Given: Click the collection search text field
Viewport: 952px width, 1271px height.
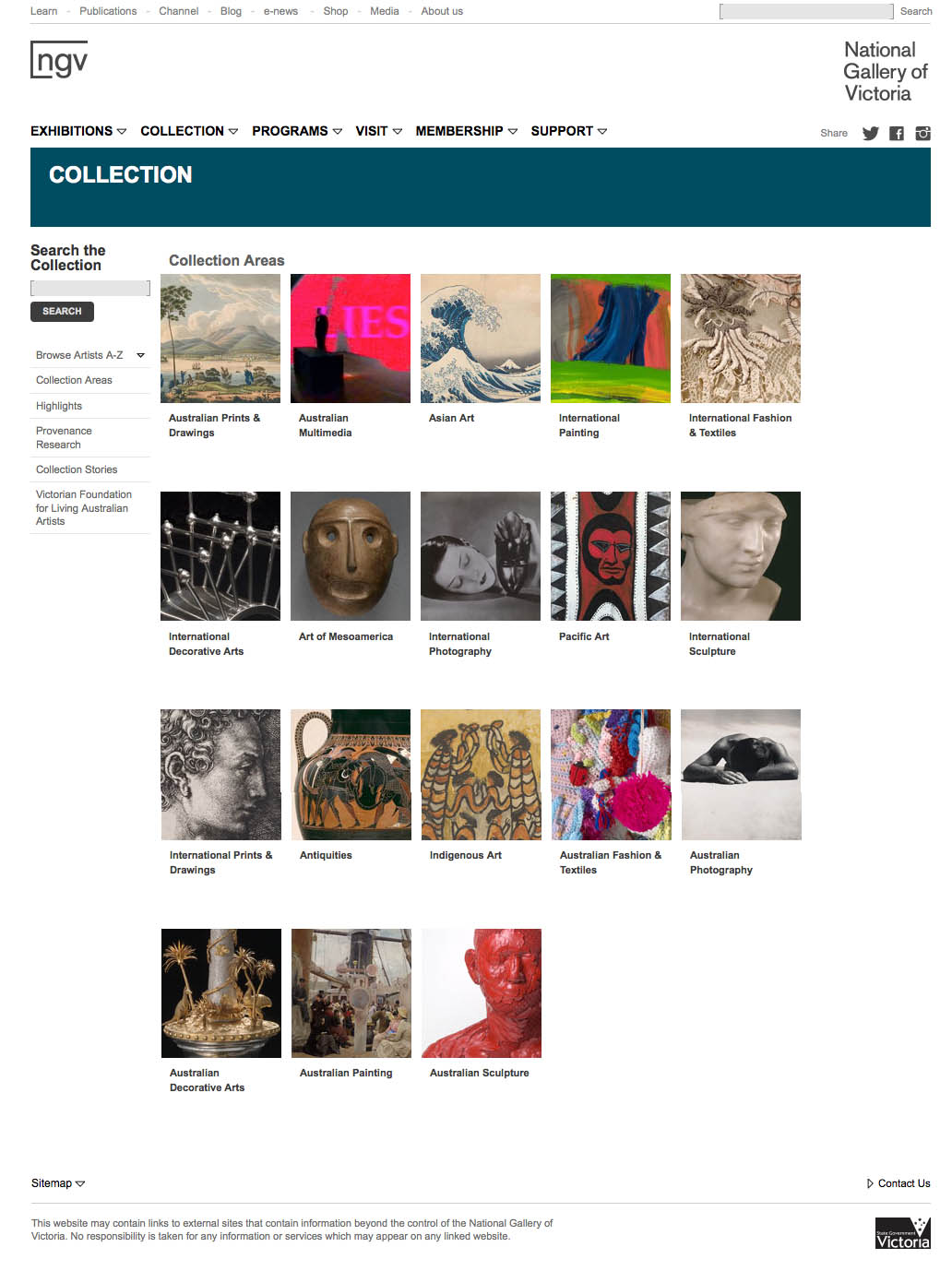Looking at the screenshot, I should [90, 288].
